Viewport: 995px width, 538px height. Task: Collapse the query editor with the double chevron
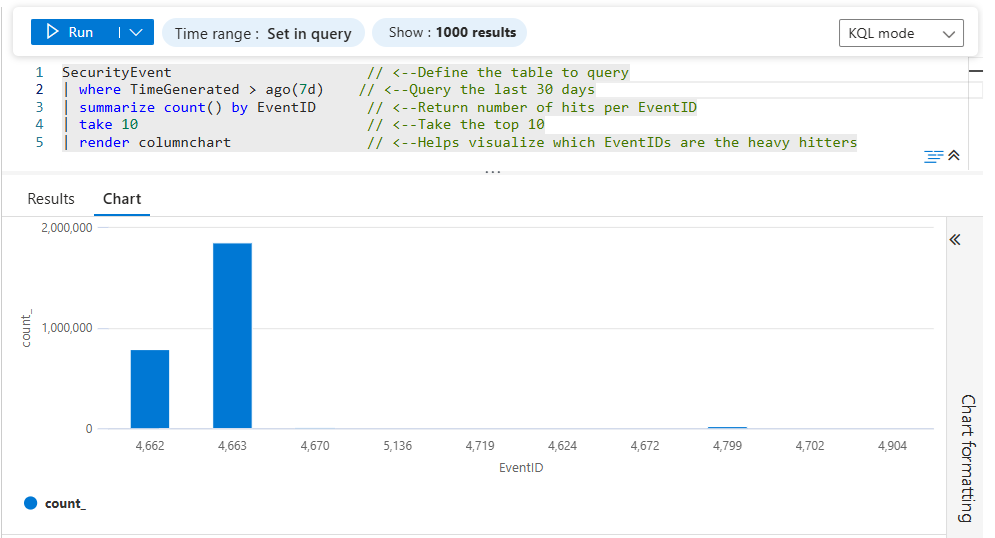954,156
